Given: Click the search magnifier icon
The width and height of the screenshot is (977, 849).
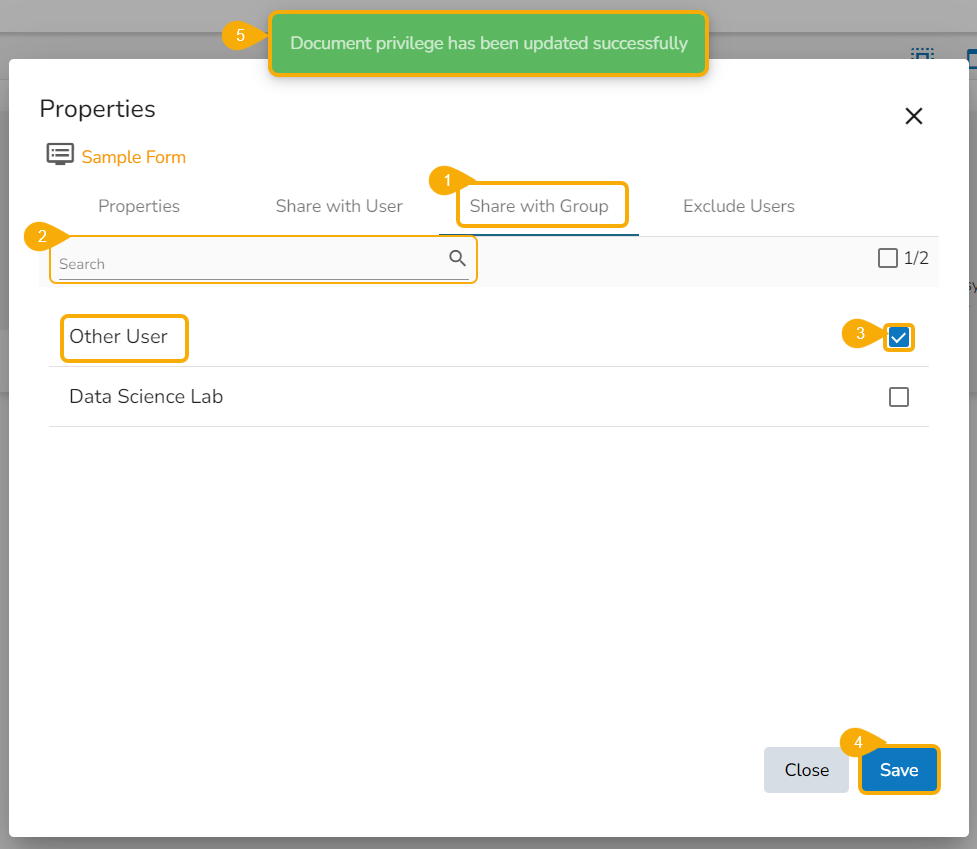Looking at the screenshot, I should tap(457, 259).
